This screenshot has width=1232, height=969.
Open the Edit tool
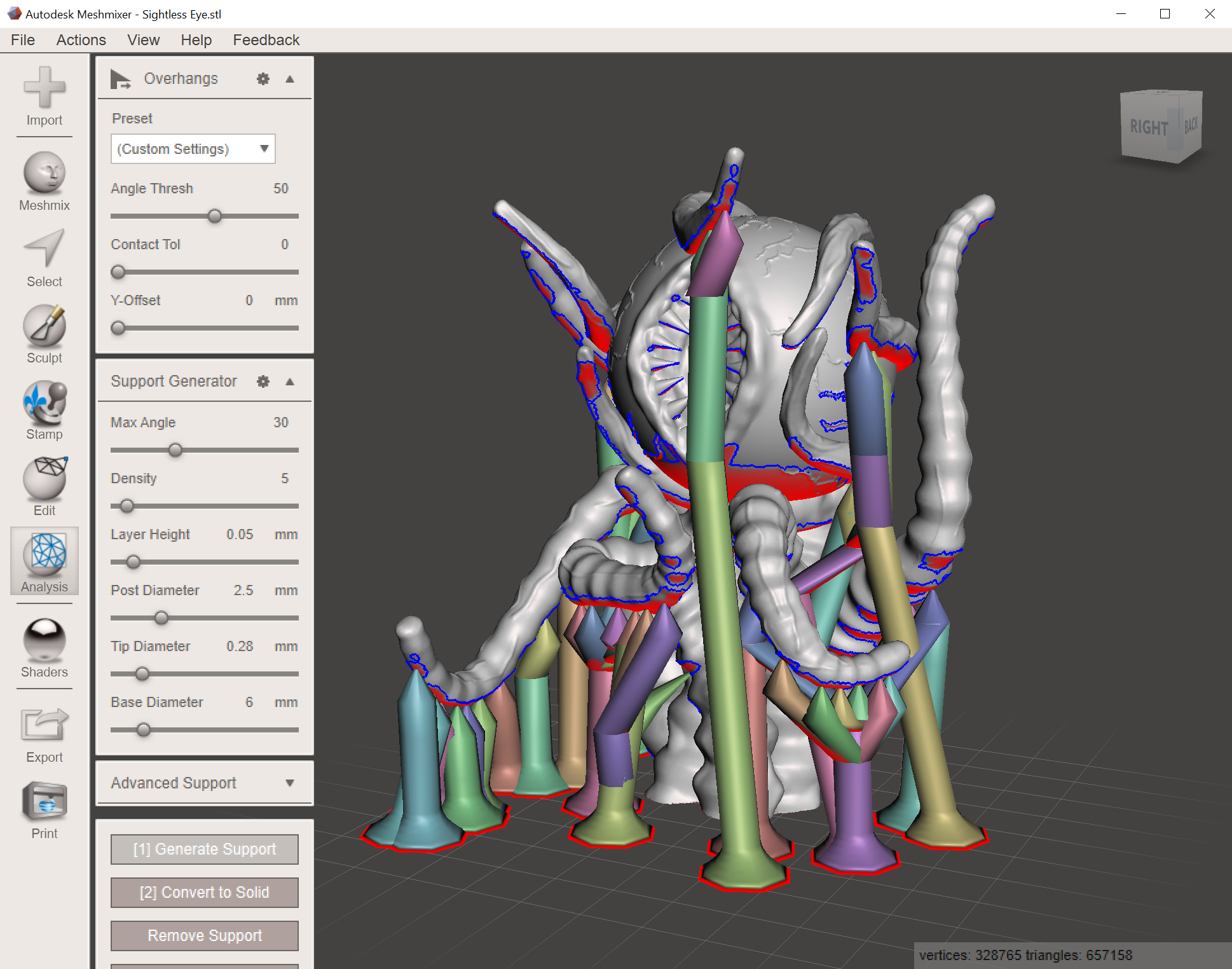(44, 487)
